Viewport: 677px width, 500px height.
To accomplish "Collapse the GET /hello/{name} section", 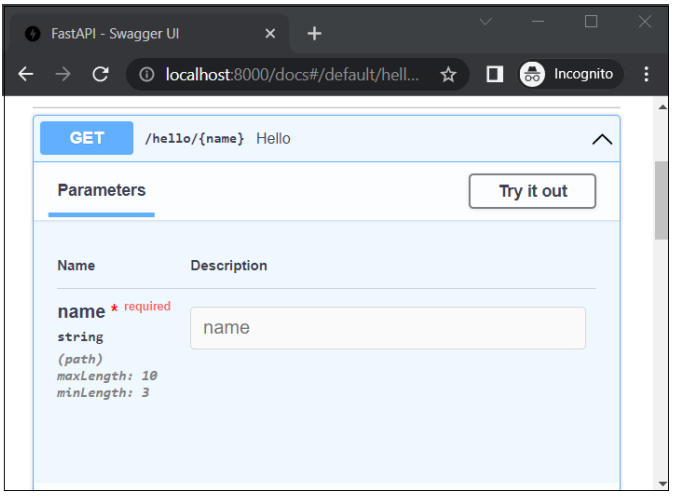I will coord(602,139).
